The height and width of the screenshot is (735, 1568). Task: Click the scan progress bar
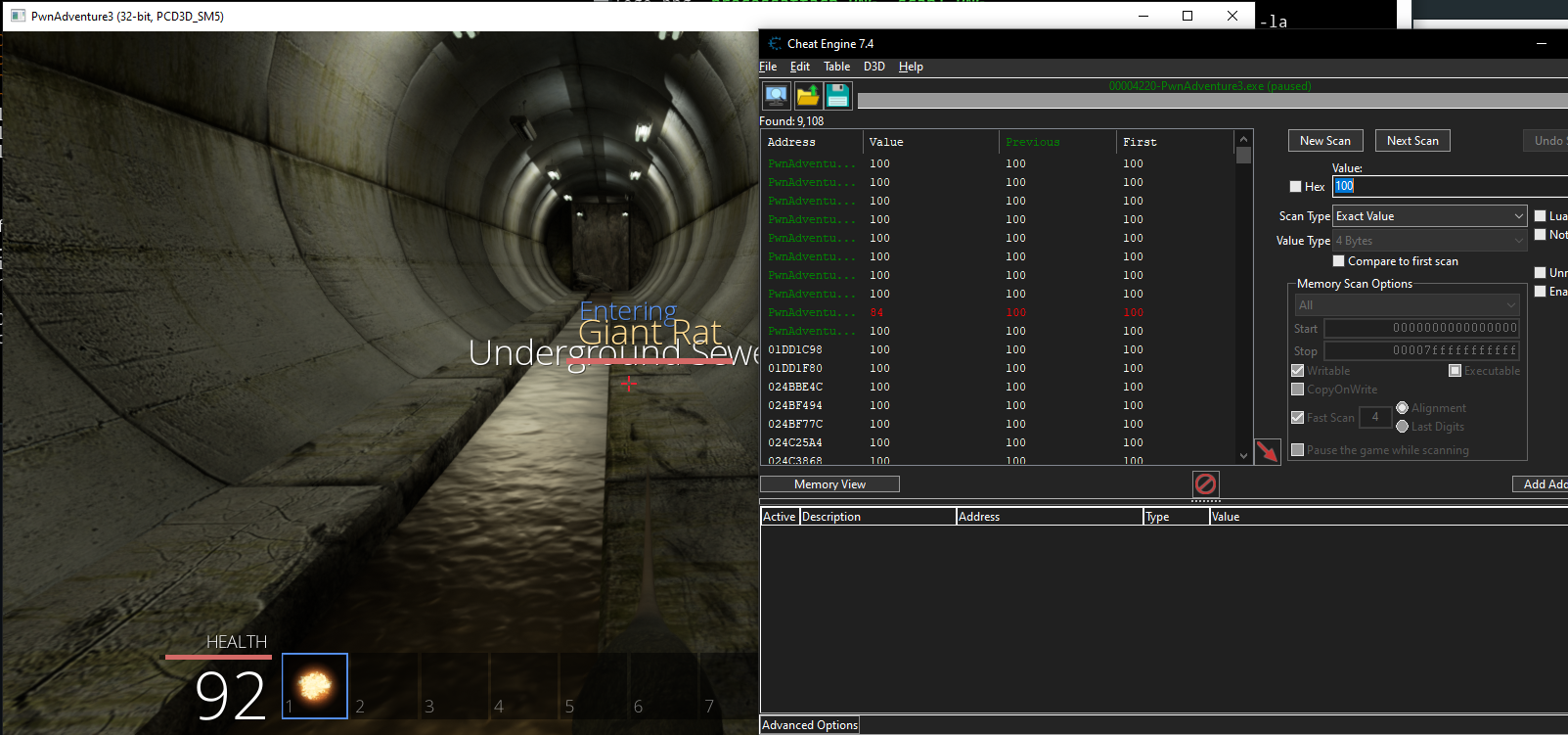pyautogui.click(x=1212, y=101)
